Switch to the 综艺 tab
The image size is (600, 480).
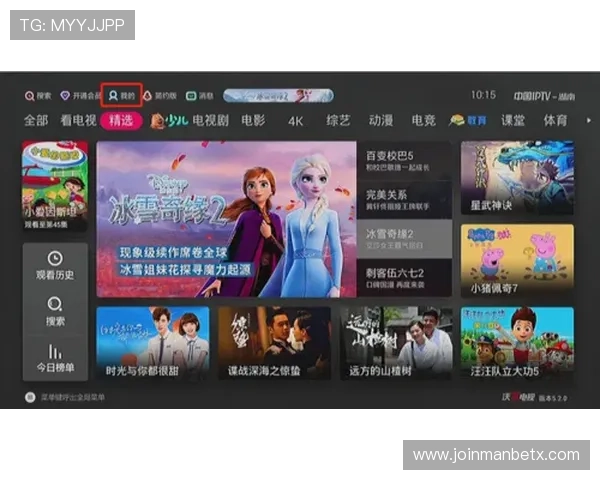338,121
